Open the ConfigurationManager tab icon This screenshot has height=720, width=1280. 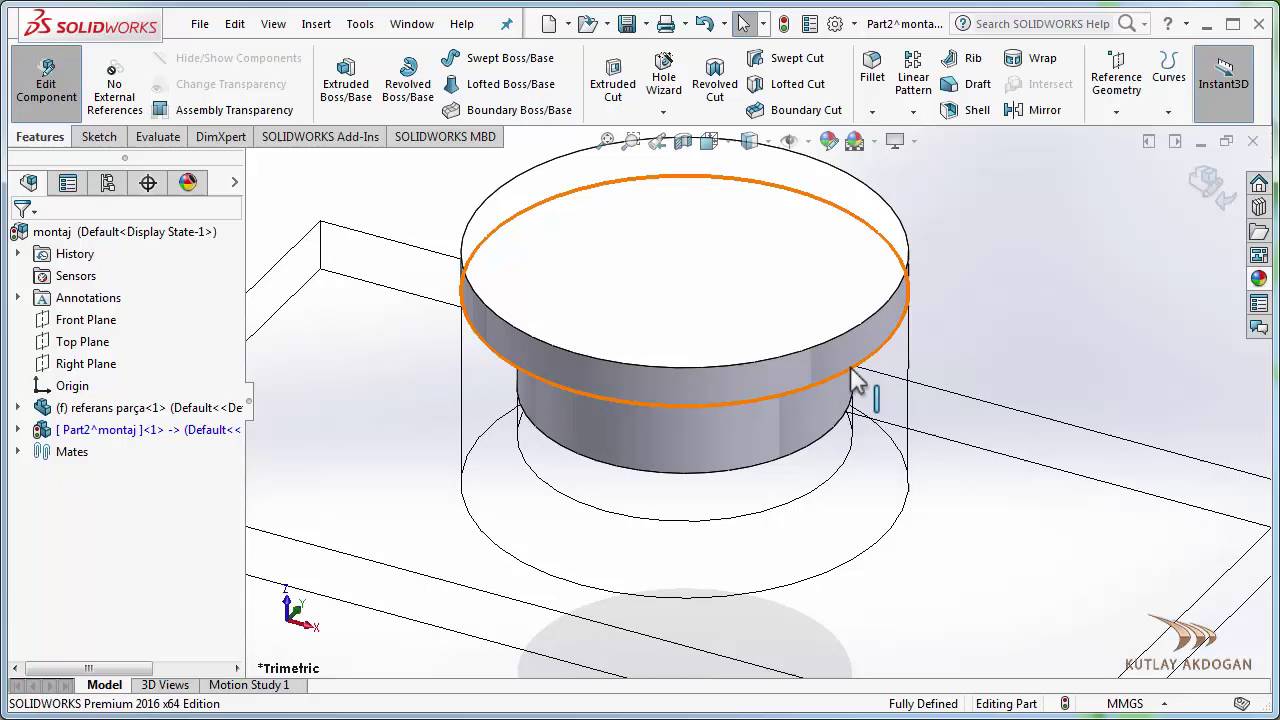108,183
